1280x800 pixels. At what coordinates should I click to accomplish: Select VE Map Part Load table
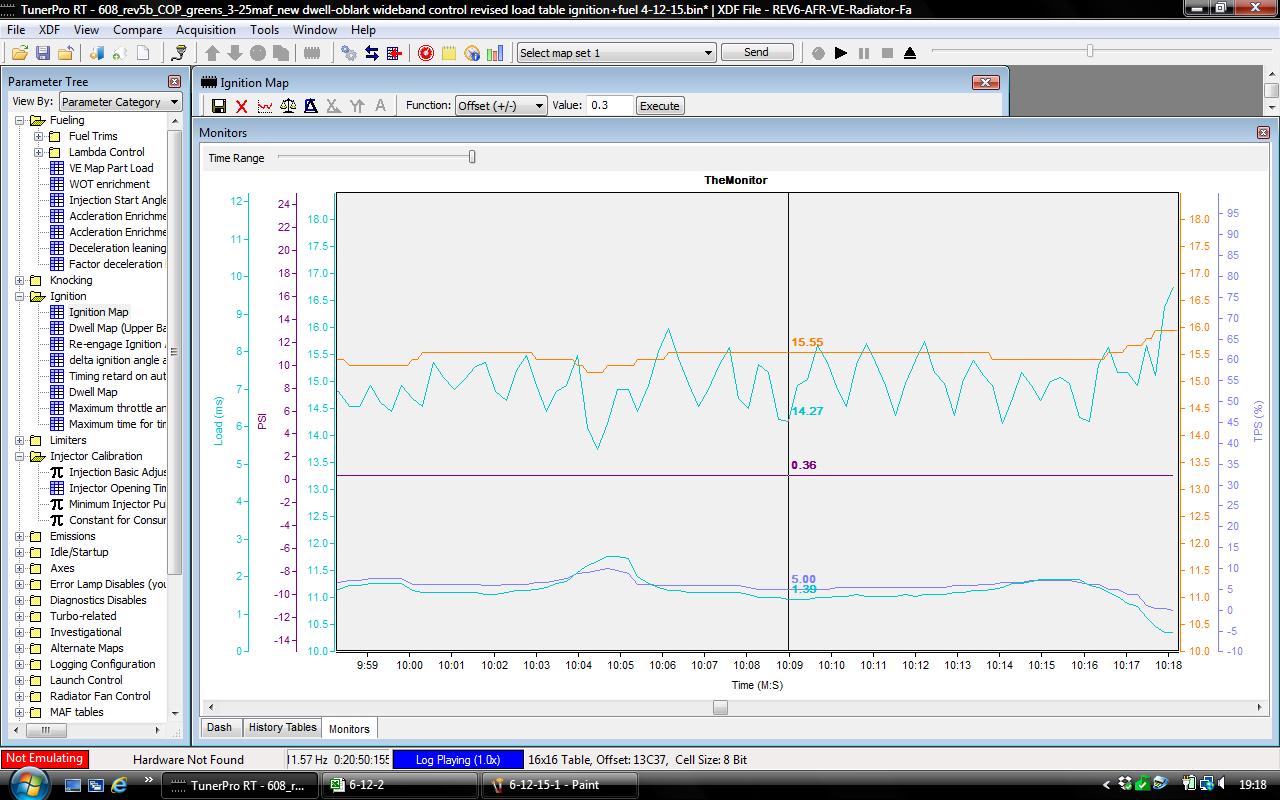pos(110,168)
